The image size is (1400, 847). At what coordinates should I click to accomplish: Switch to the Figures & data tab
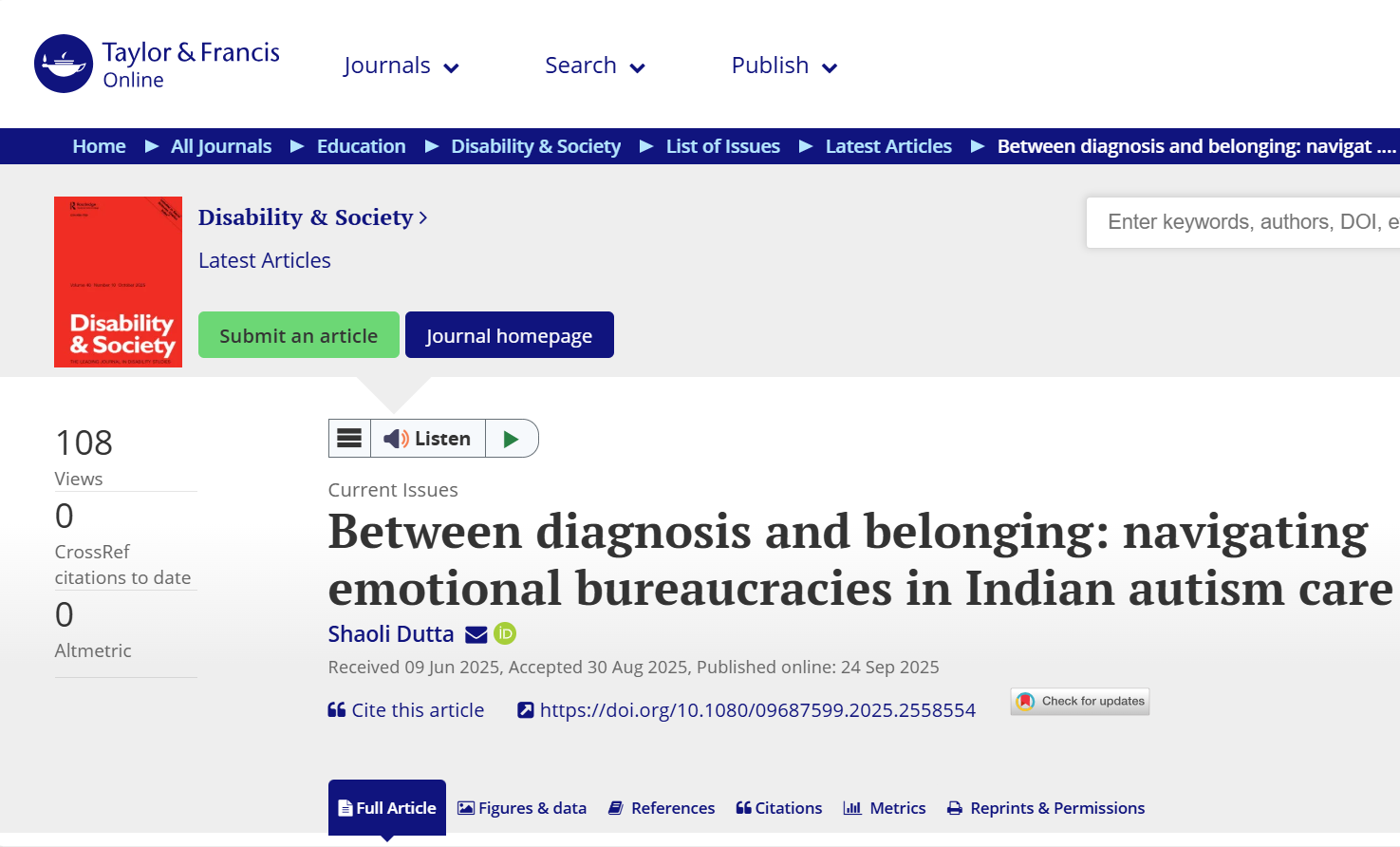(522, 808)
